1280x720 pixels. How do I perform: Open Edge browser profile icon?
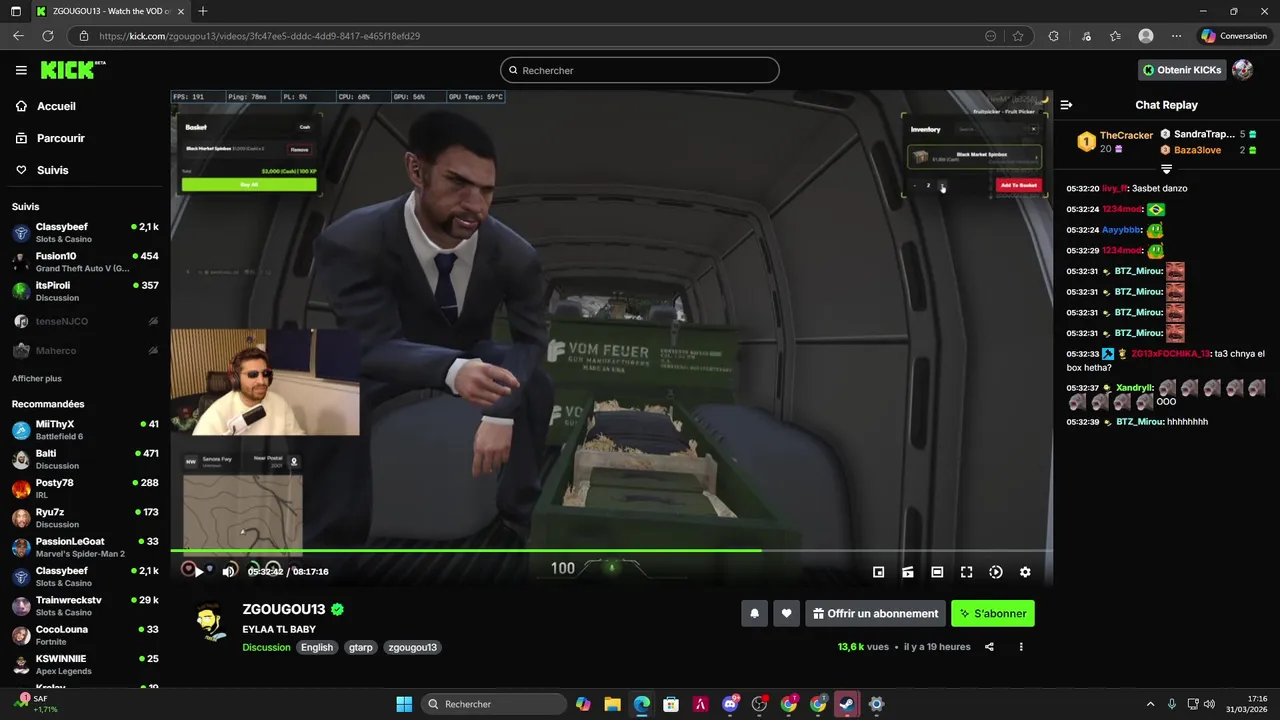1146,36
